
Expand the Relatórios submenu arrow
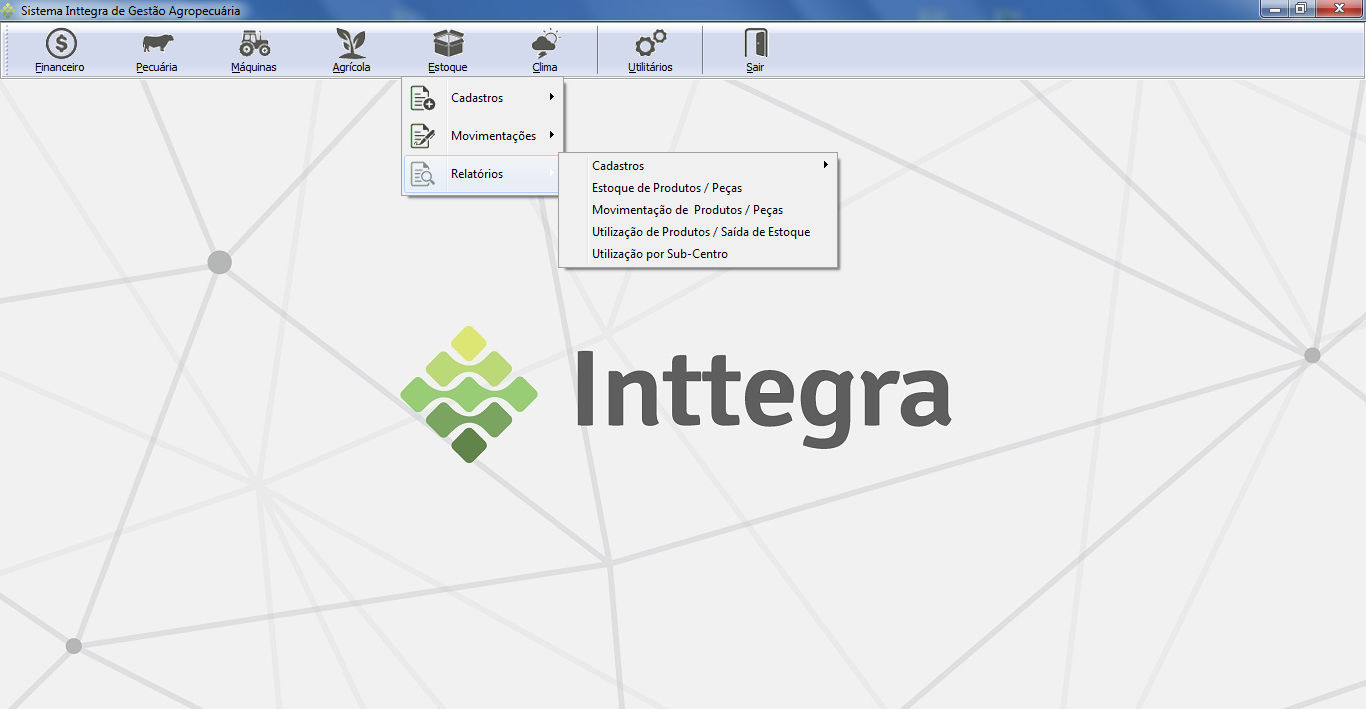point(552,173)
